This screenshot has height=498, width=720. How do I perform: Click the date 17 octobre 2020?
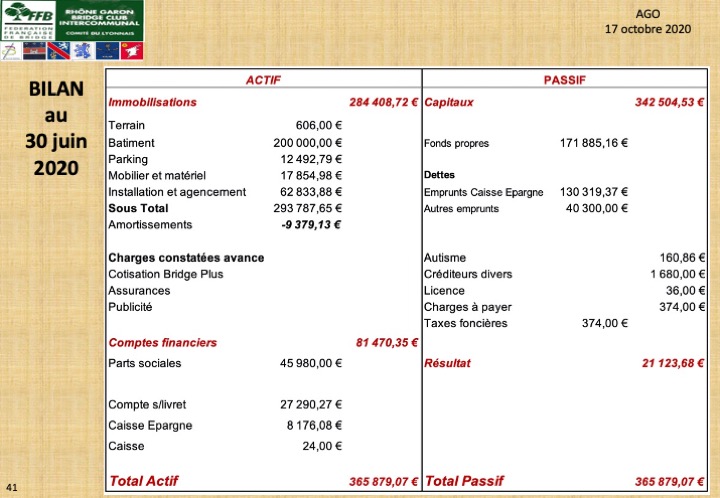(647, 29)
